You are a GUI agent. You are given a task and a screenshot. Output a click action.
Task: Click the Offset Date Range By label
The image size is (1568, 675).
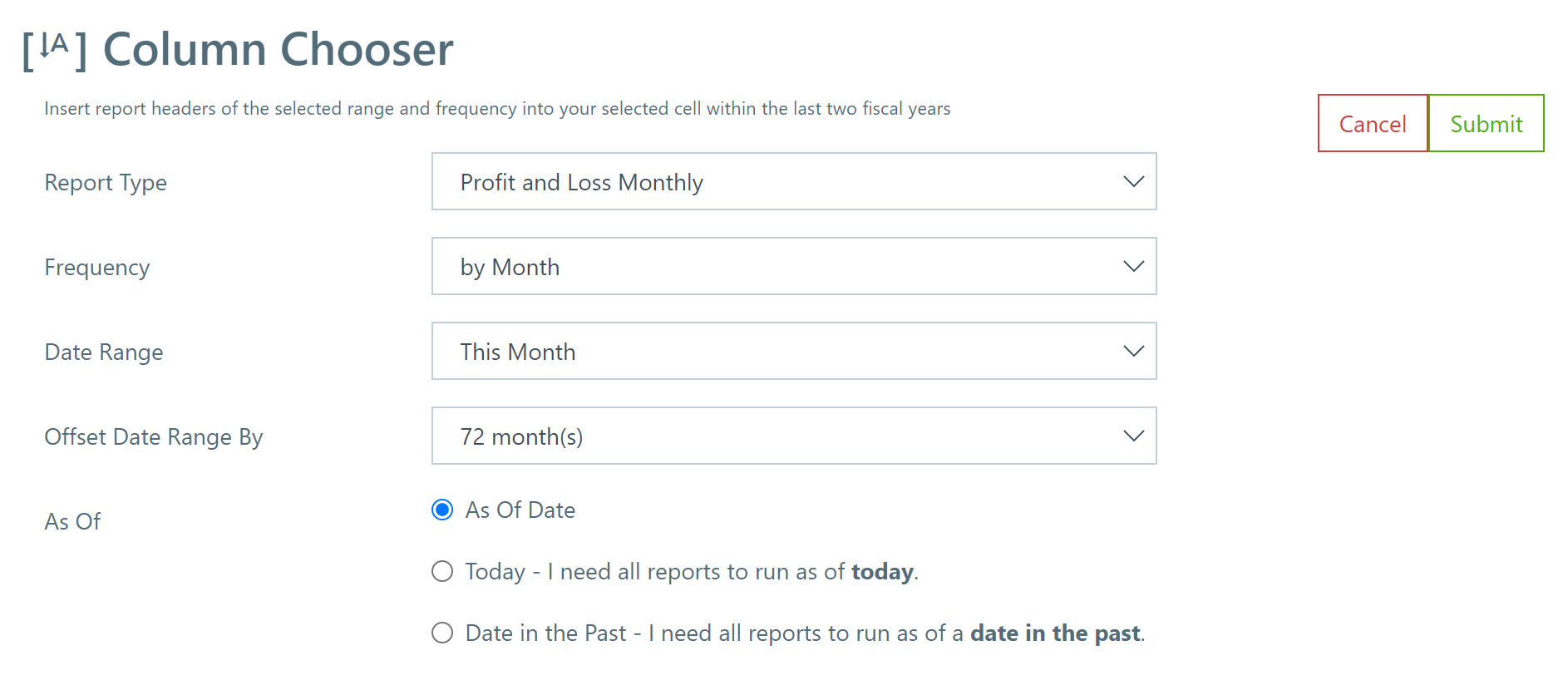click(x=154, y=437)
